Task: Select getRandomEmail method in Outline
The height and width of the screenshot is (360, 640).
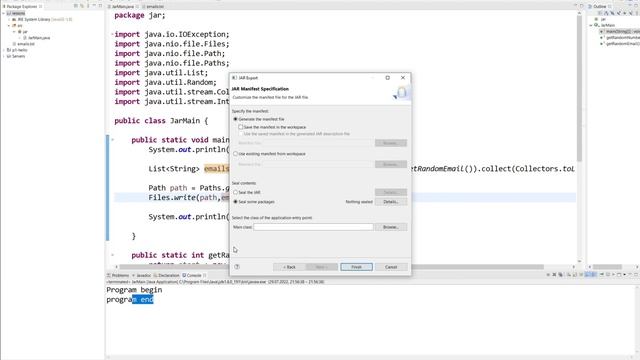Action: pos(620,44)
